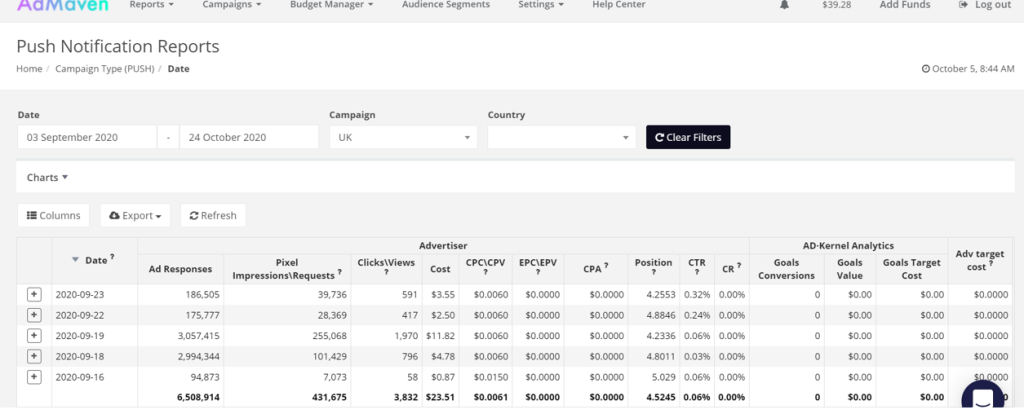This screenshot has width=1024, height=414.
Task: Log out of the account
Action: pyautogui.click(x=985, y=5)
